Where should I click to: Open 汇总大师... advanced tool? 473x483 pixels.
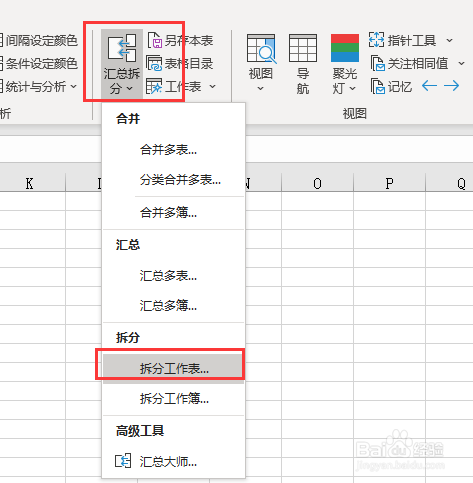[x=173, y=462]
